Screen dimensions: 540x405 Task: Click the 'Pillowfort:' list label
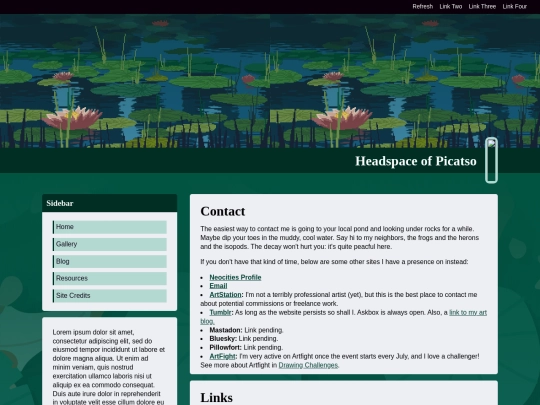pos(226,347)
